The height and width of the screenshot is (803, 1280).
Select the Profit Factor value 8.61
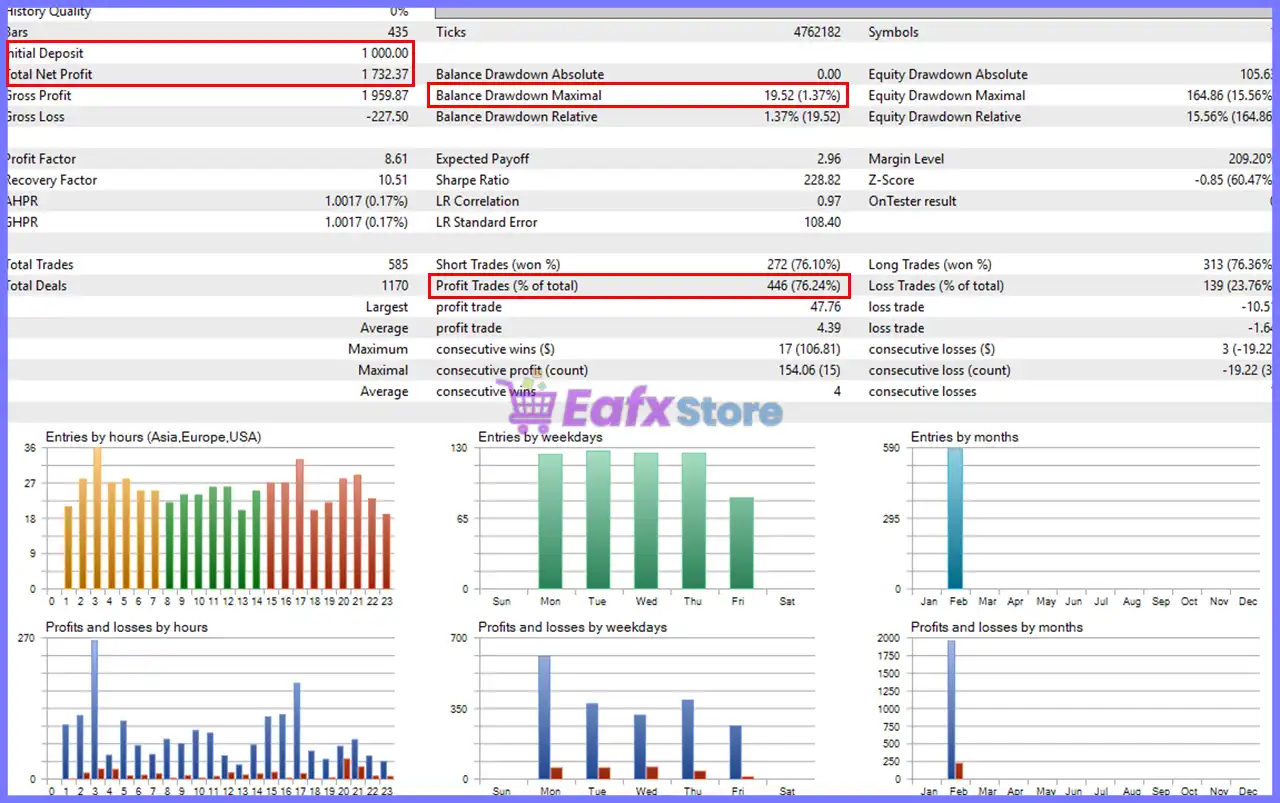coord(396,159)
